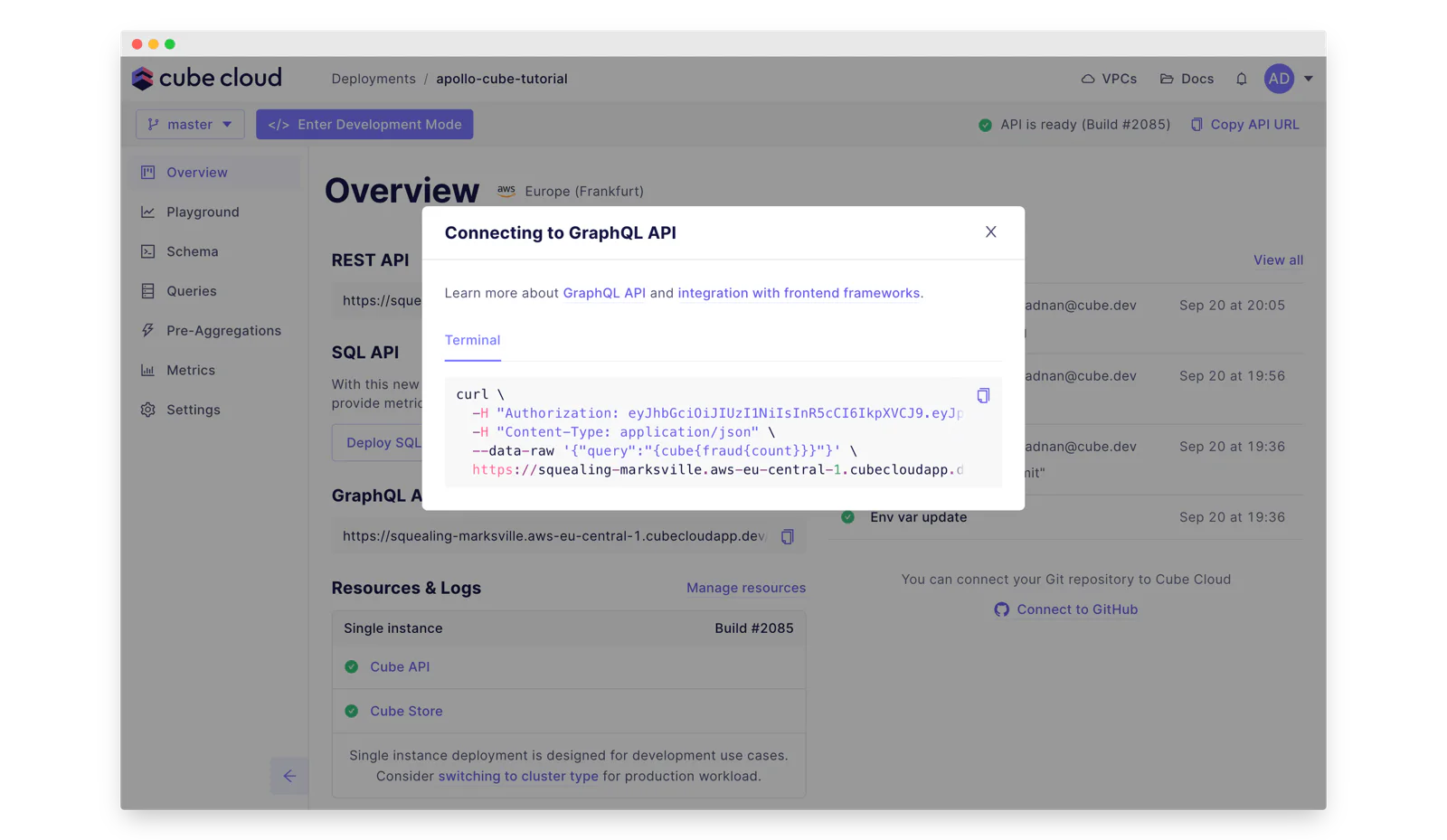This screenshot has height=840, width=1447.
Task: Copy the GraphQL API URL
Action: (788, 536)
